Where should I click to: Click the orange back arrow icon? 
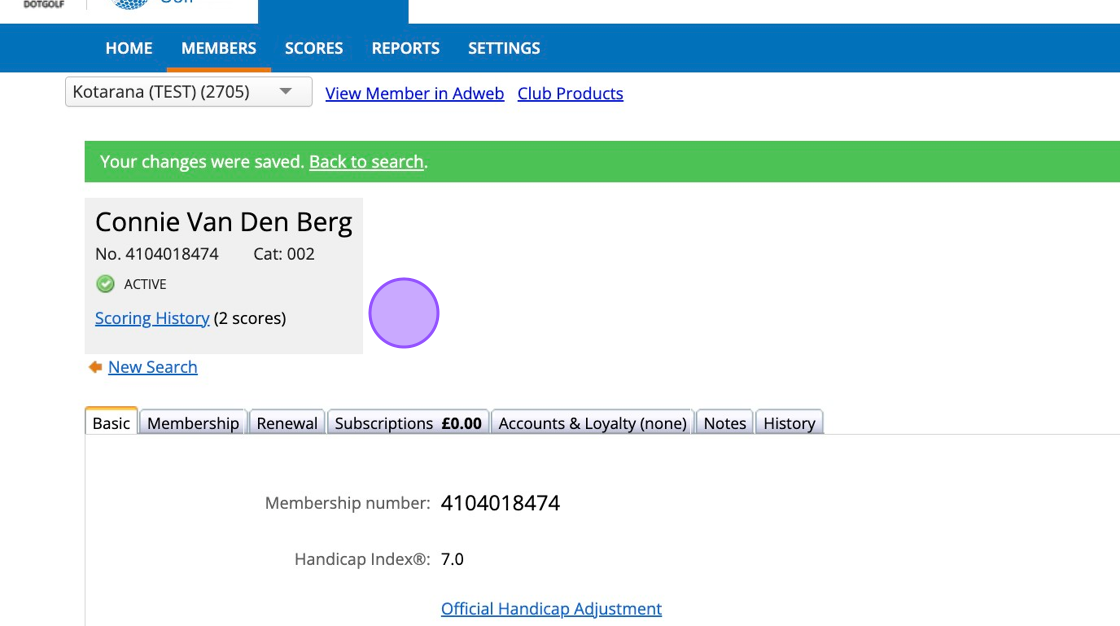tap(95, 367)
